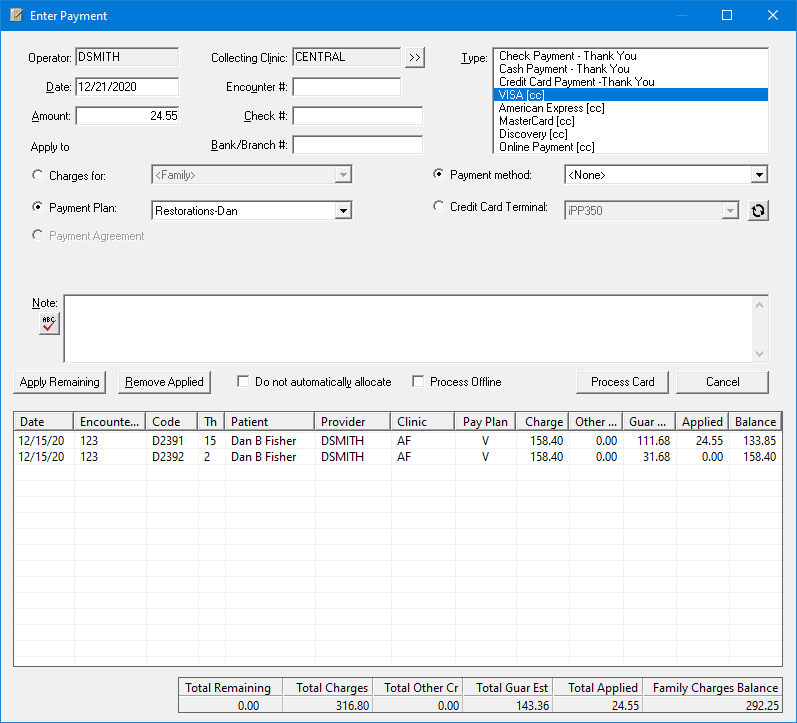Click the Clinic column header
Screen dimensions: 797x723
423,421
